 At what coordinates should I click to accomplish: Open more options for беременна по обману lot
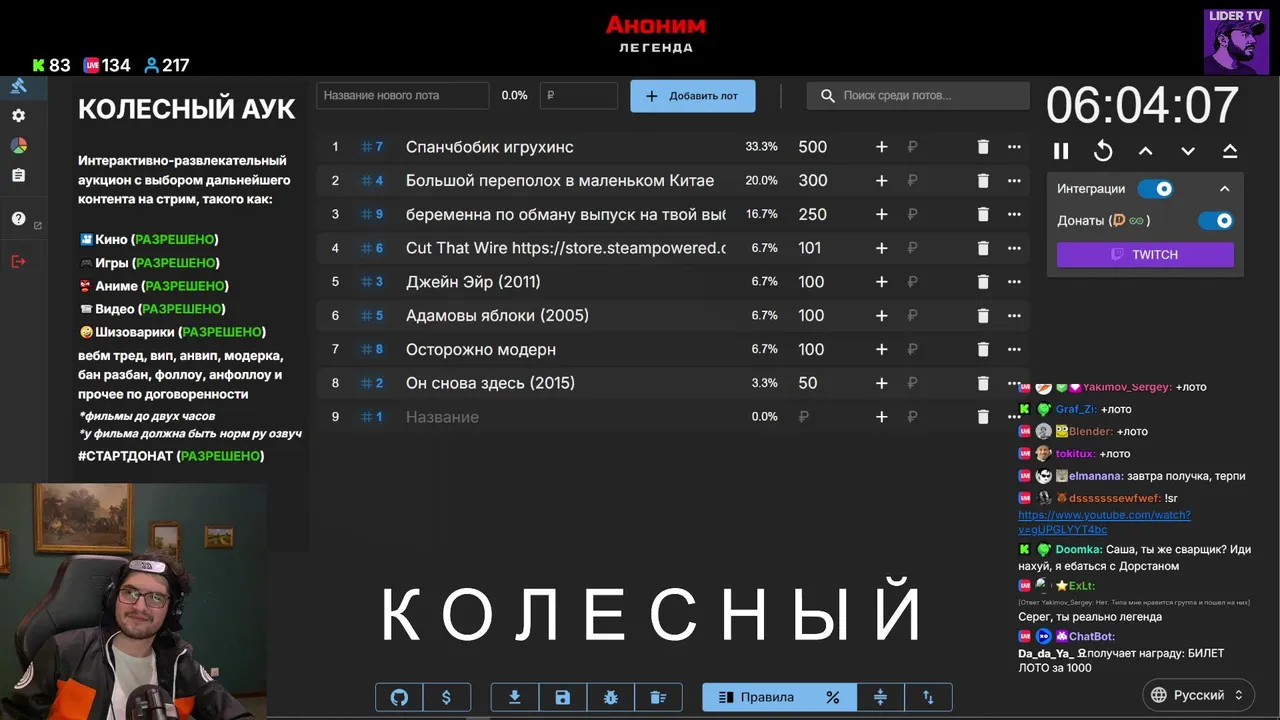coord(1014,214)
